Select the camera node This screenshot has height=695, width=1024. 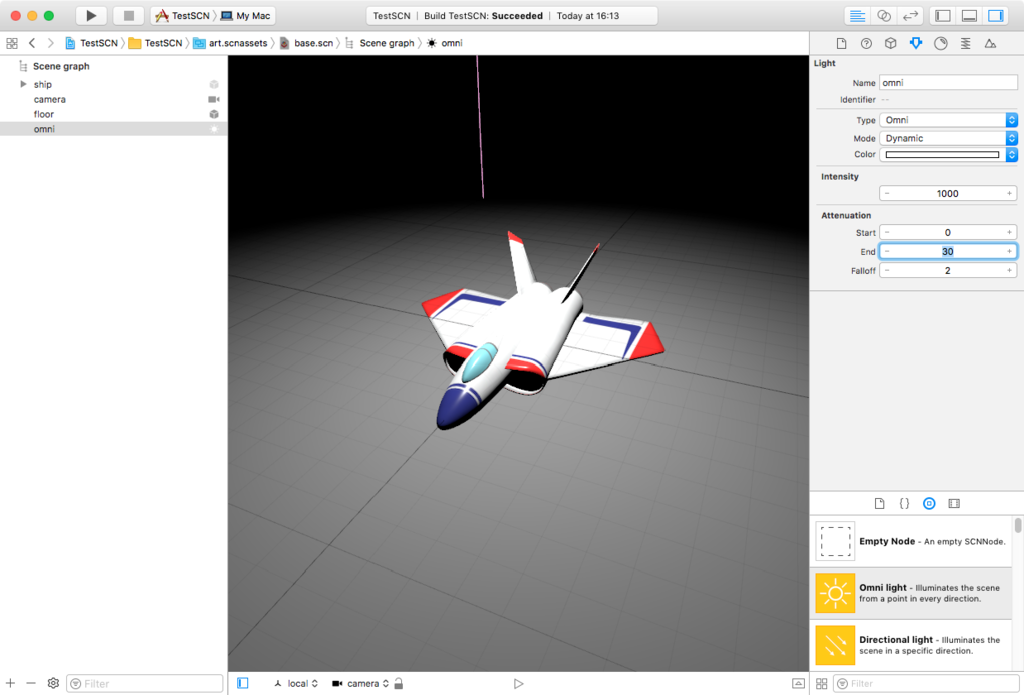click(50, 99)
